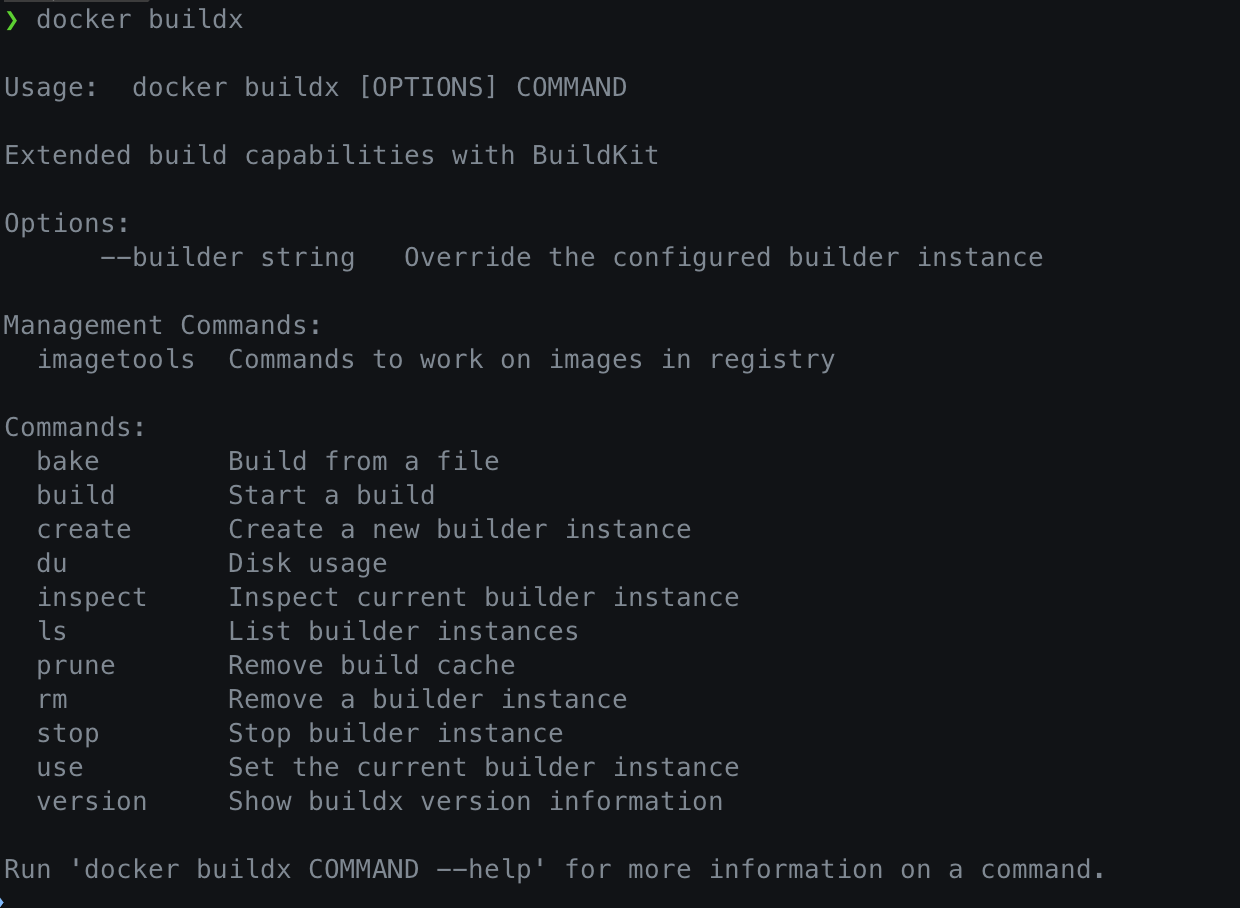Click the typed 'docker buildx' command
Screen dimensions: 1240x908
(x=140, y=20)
